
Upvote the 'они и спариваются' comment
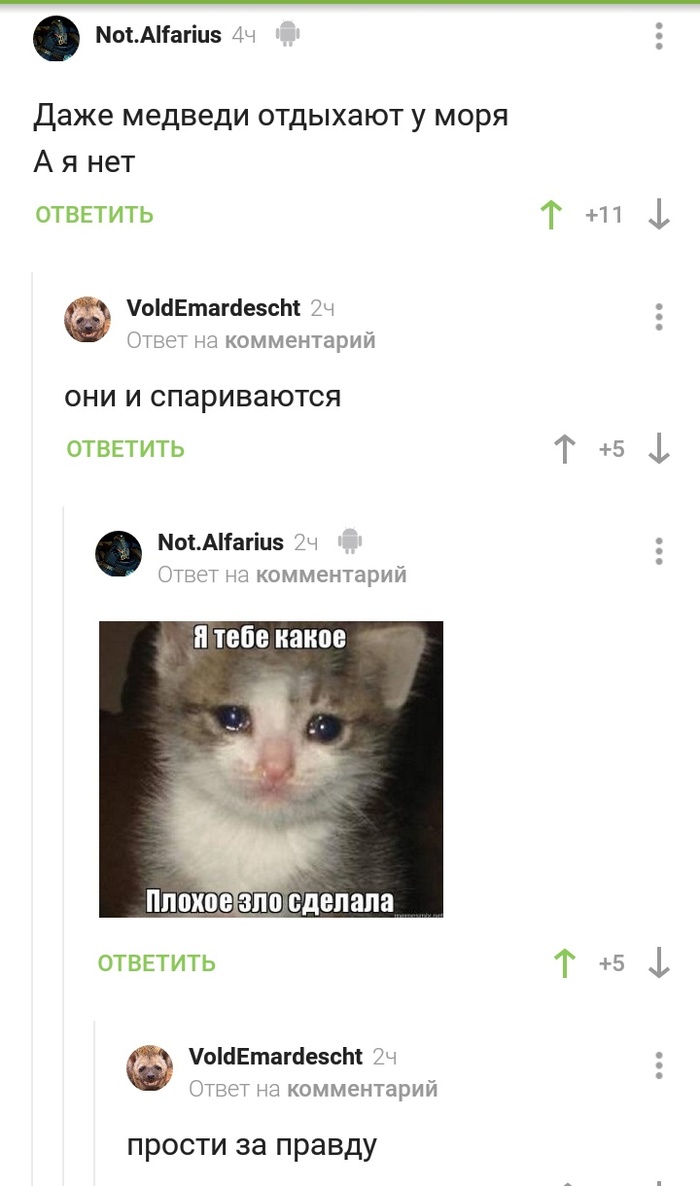coord(565,449)
